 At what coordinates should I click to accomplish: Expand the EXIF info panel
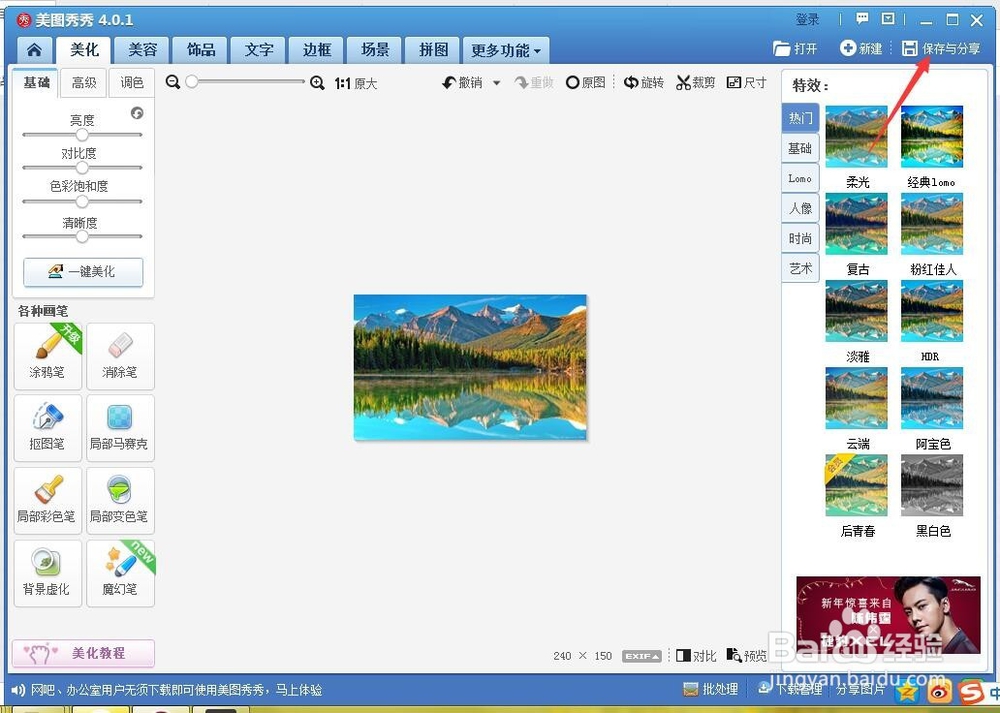[641, 656]
